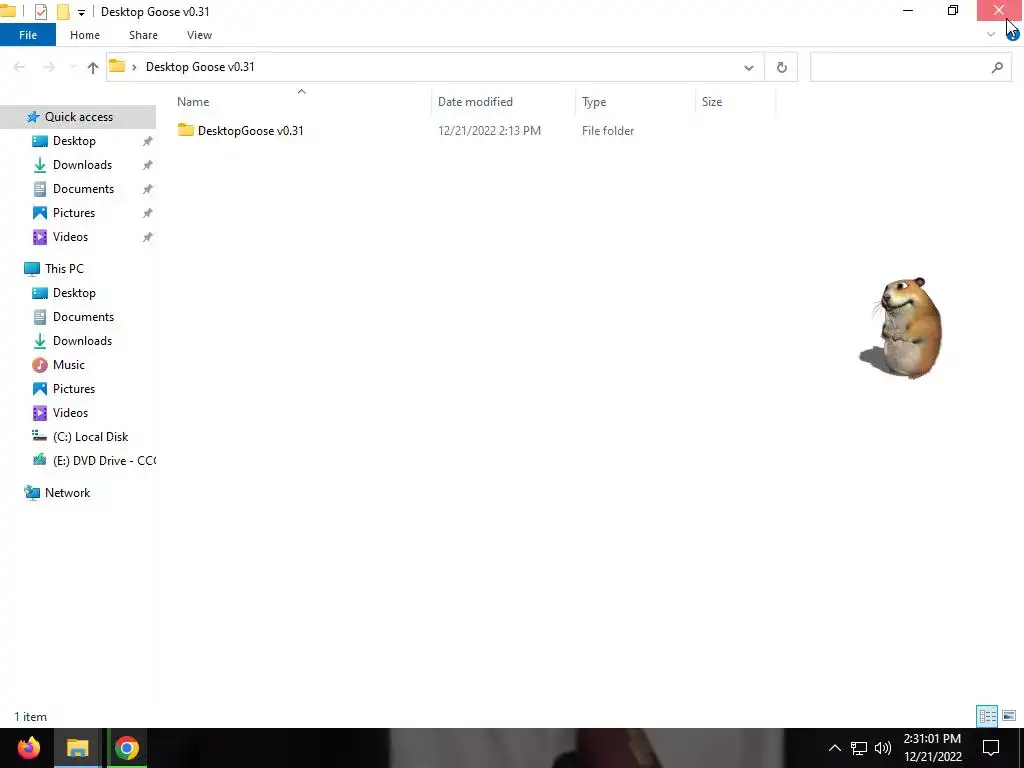
Task: Open Pictures under This PC
Action: tap(74, 389)
